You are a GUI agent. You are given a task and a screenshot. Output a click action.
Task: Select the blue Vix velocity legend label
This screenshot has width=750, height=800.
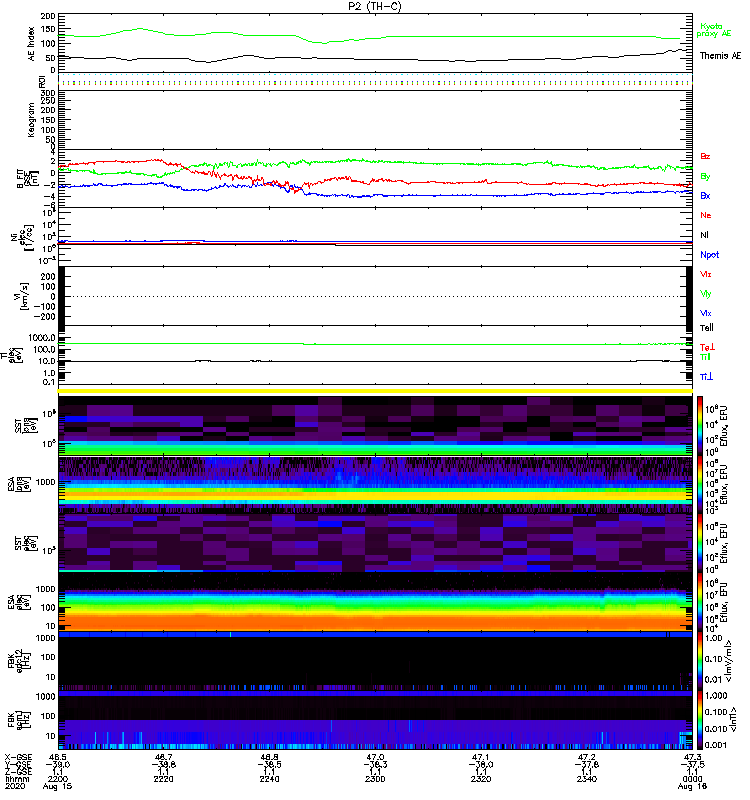coord(706,313)
